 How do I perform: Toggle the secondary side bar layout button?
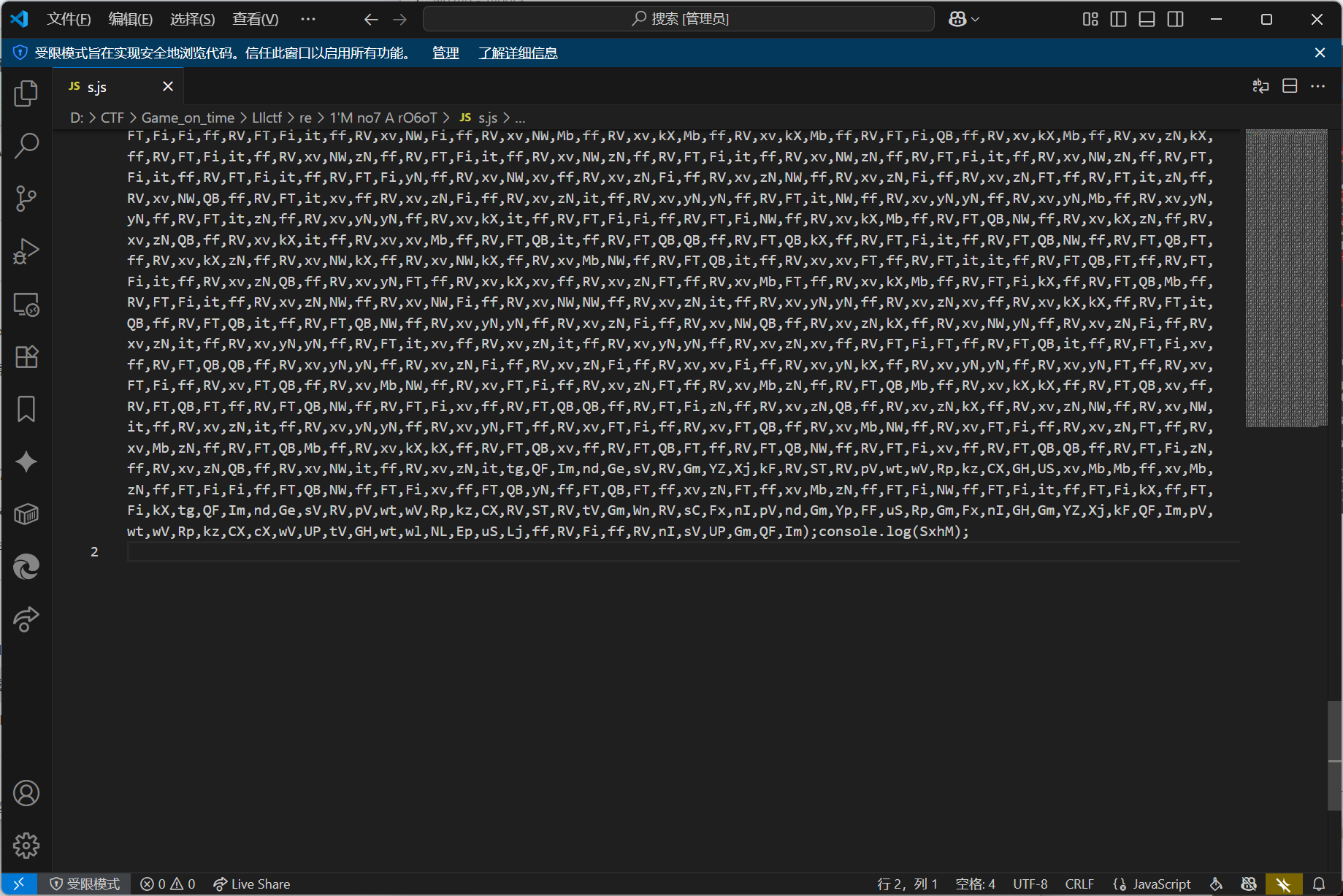pyautogui.click(x=1175, y=19)
